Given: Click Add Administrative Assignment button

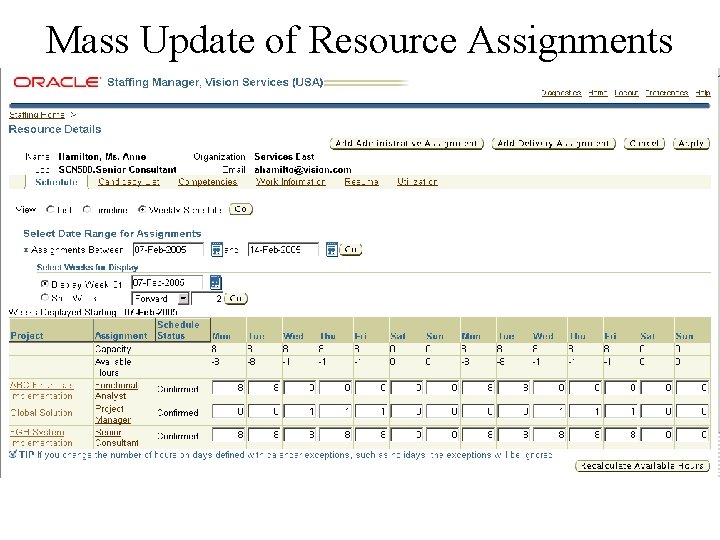Looking at the screenshot, I should click(407, 144).
